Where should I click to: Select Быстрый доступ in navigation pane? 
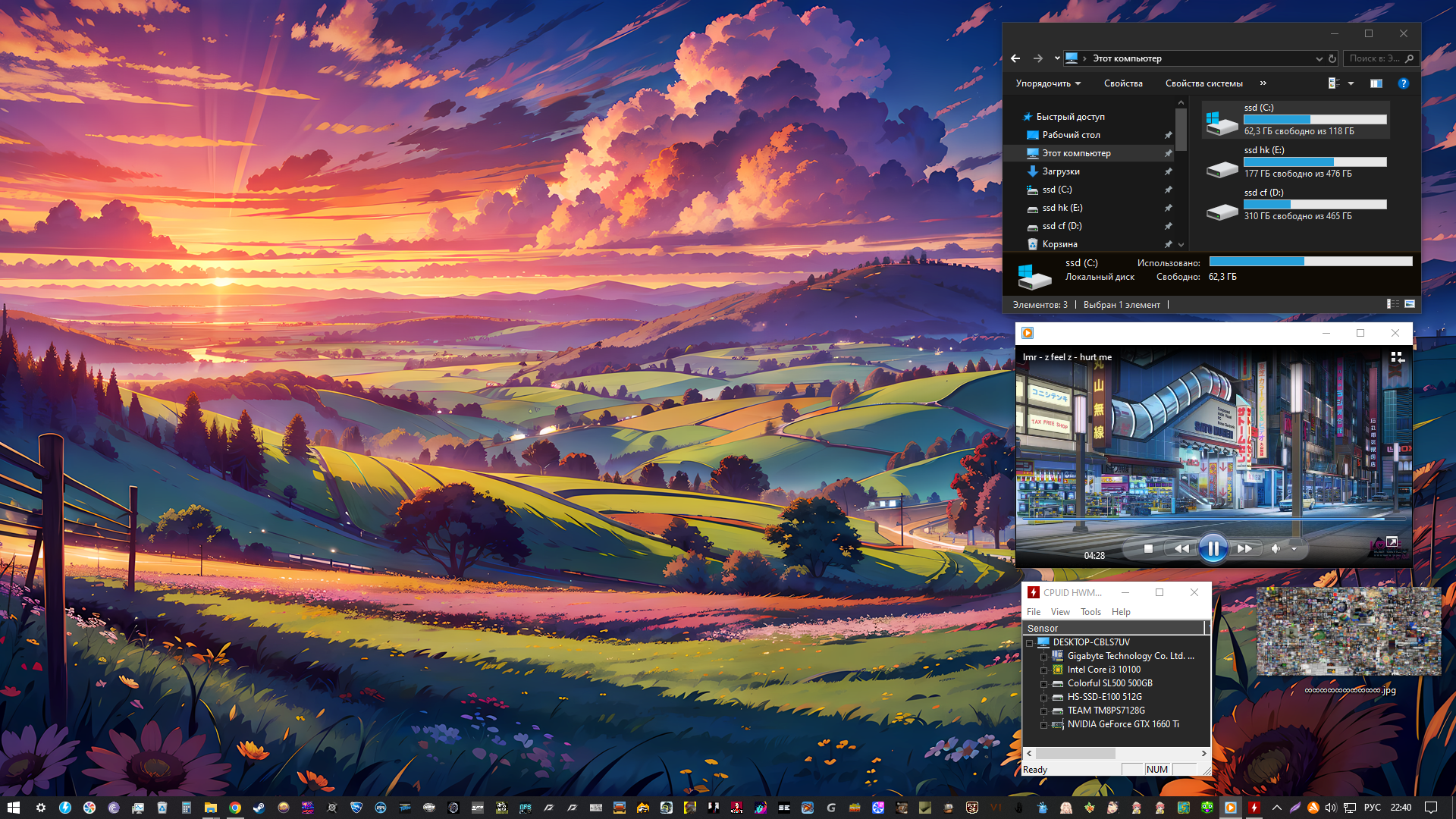[1070, 117]
